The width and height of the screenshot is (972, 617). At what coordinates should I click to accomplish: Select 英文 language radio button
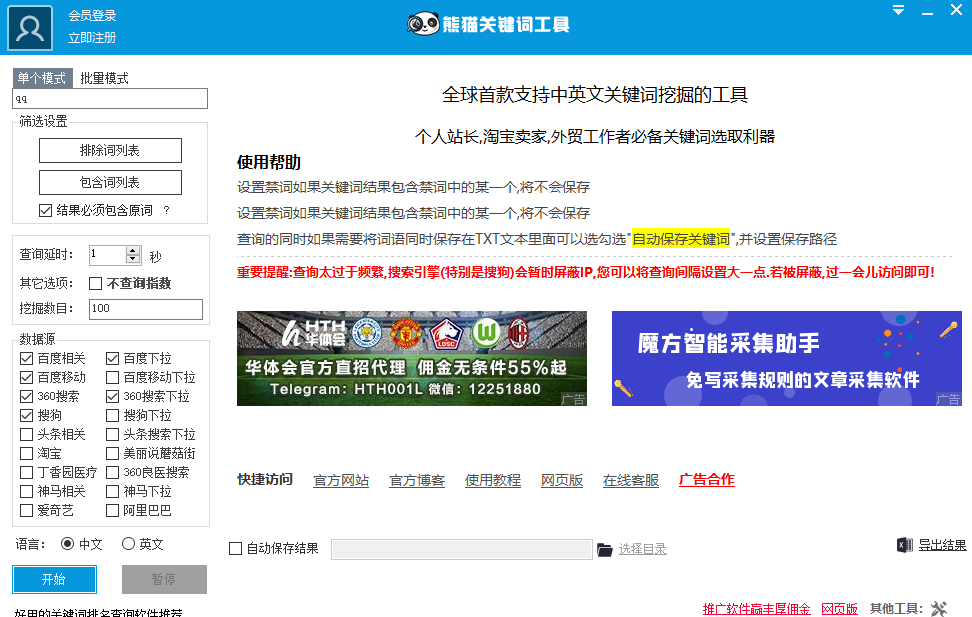128,544
